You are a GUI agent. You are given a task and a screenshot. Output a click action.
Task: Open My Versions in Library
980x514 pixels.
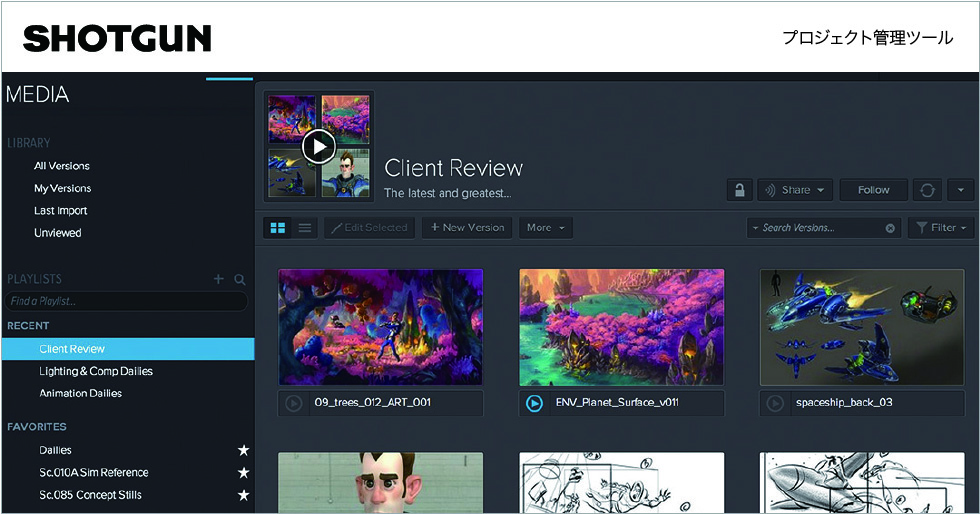[62, 188]
